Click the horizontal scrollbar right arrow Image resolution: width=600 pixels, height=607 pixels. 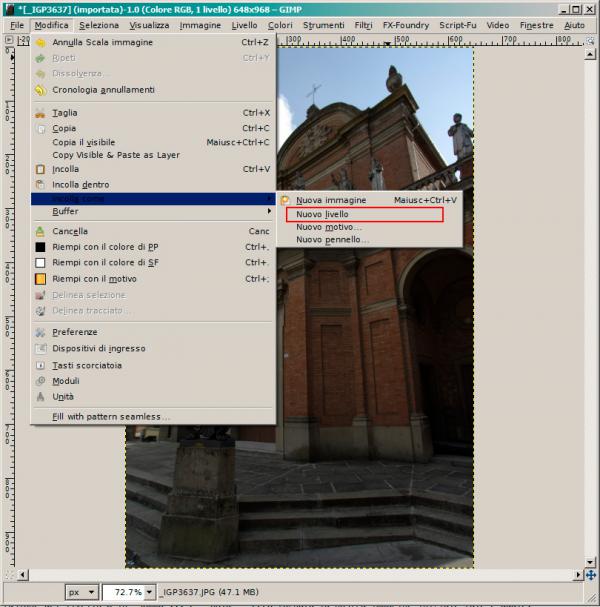coord(579,575)
